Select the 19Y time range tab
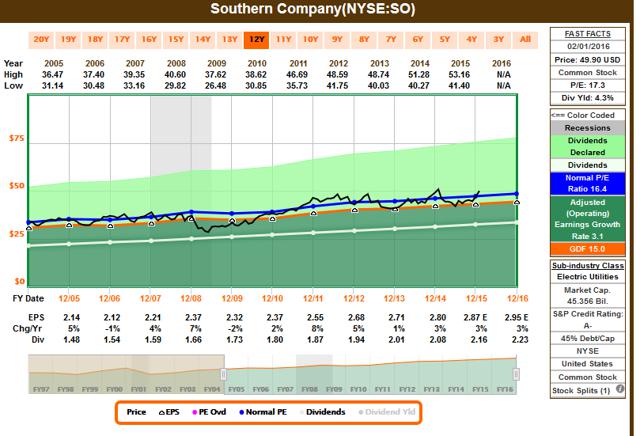Screen dimensions: 640x436 (x=68, y=40)
